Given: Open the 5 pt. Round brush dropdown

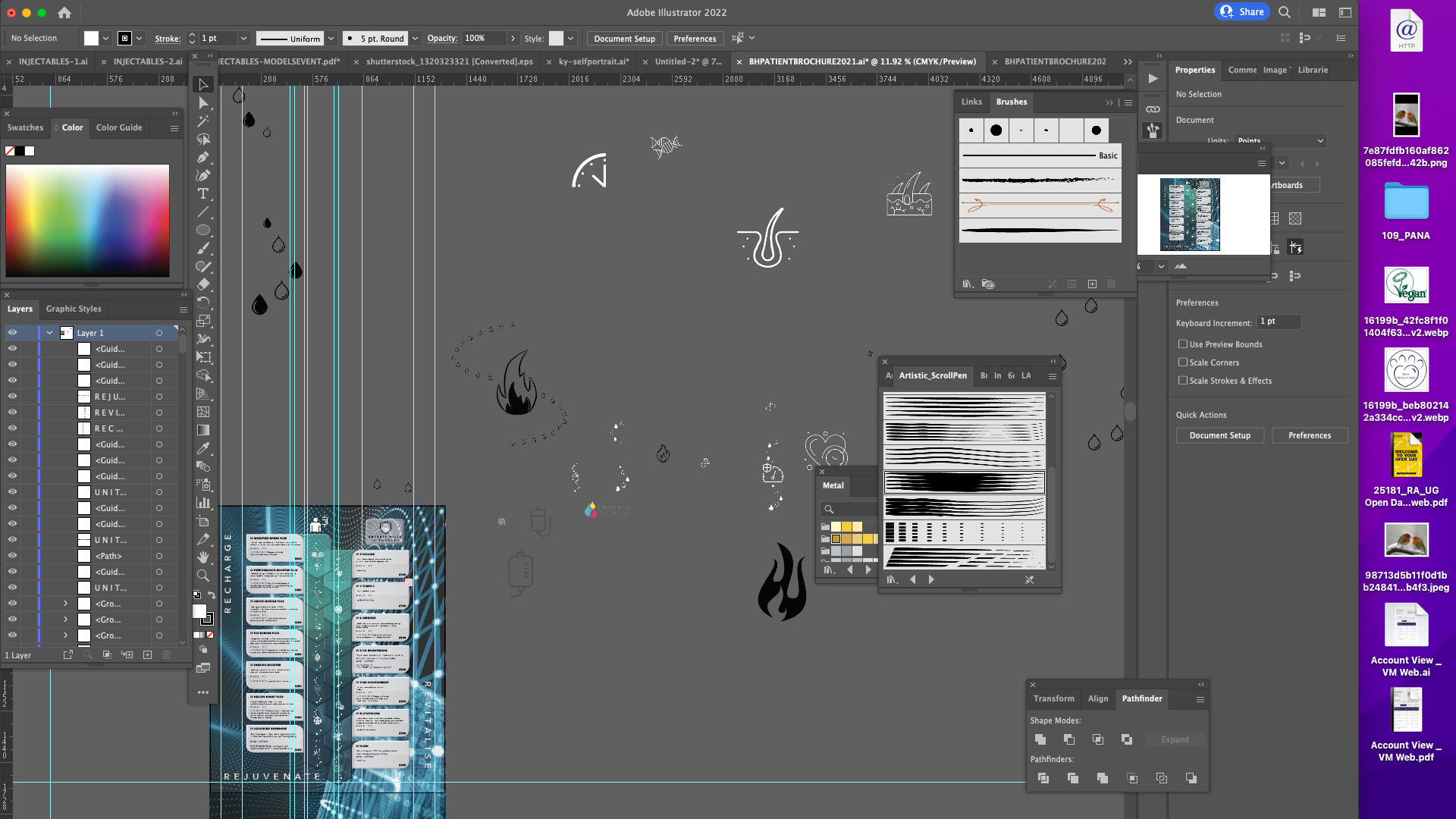Looking at the screenshot, I should click(x=415, y=38).
